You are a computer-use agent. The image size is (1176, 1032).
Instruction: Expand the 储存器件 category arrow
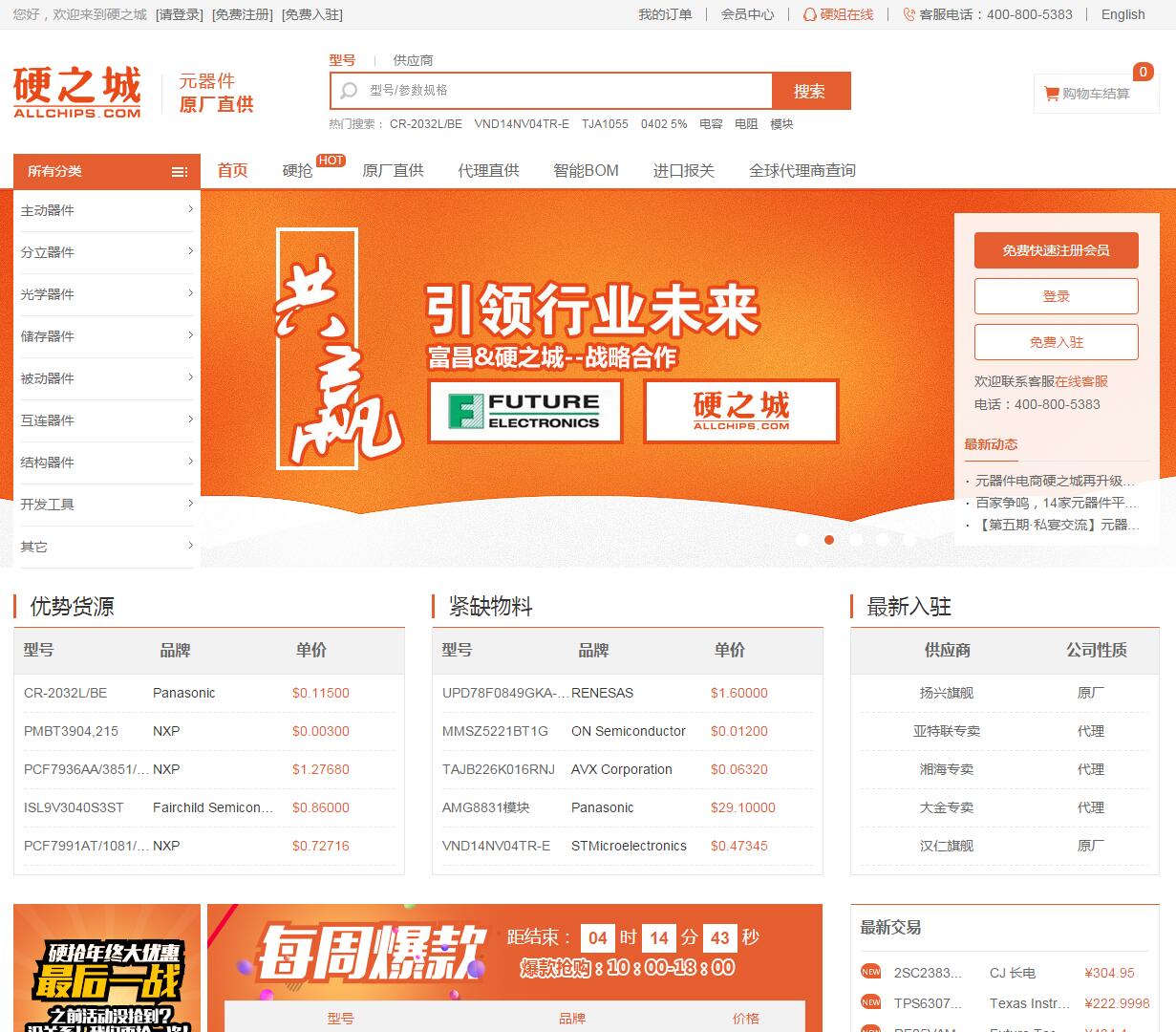[190, 335]
